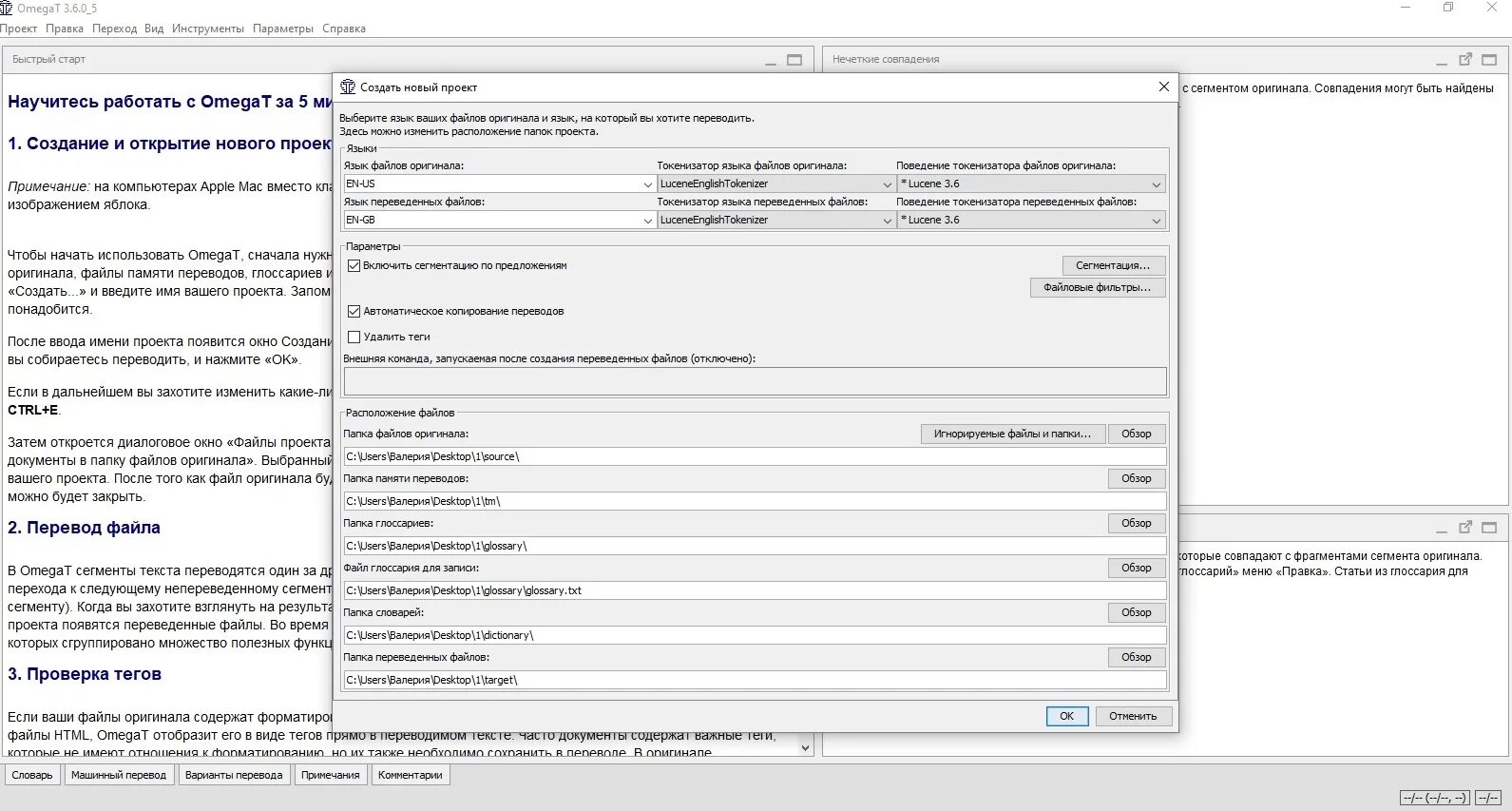The image size is (1512, 811).
Task: Open the Переход menu
Action: click(114, 29)
